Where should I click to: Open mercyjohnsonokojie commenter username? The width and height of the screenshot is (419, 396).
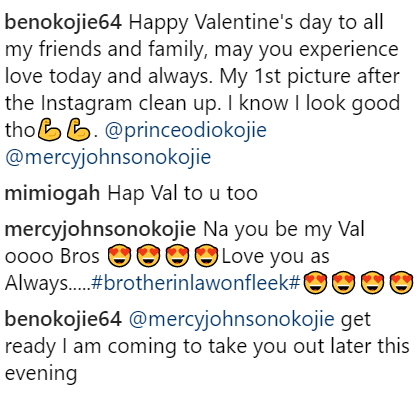coord(100,230)
